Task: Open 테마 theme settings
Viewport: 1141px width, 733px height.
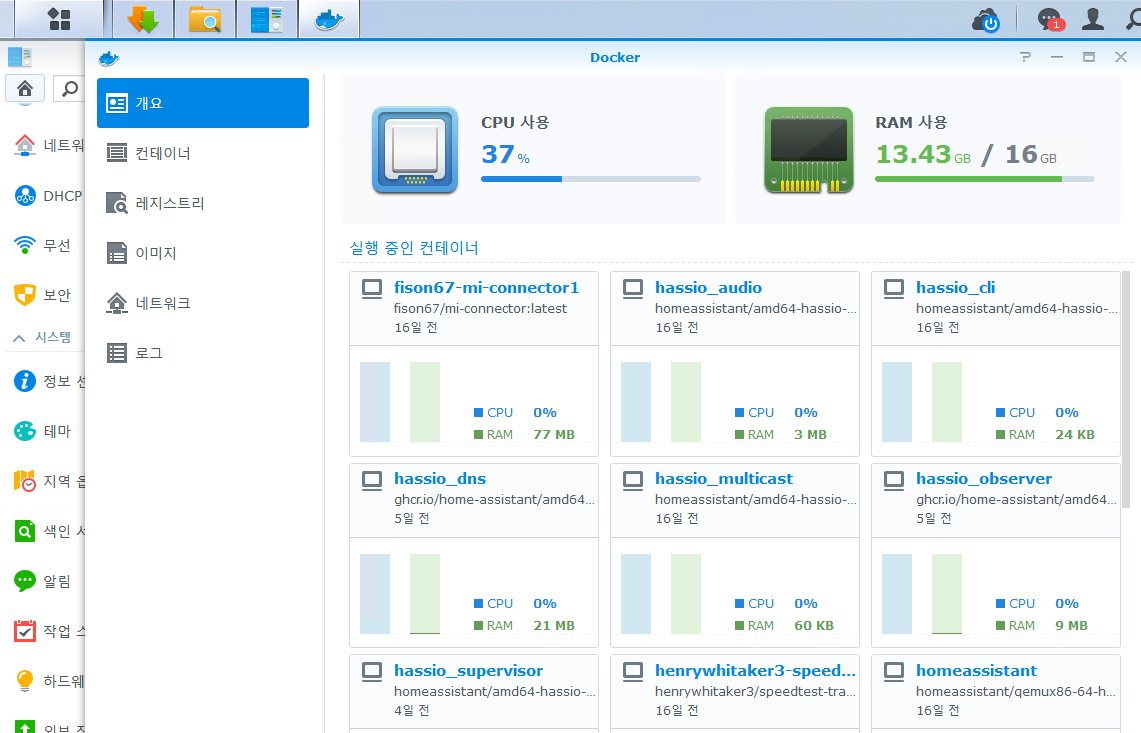Action: coord(42,431)
